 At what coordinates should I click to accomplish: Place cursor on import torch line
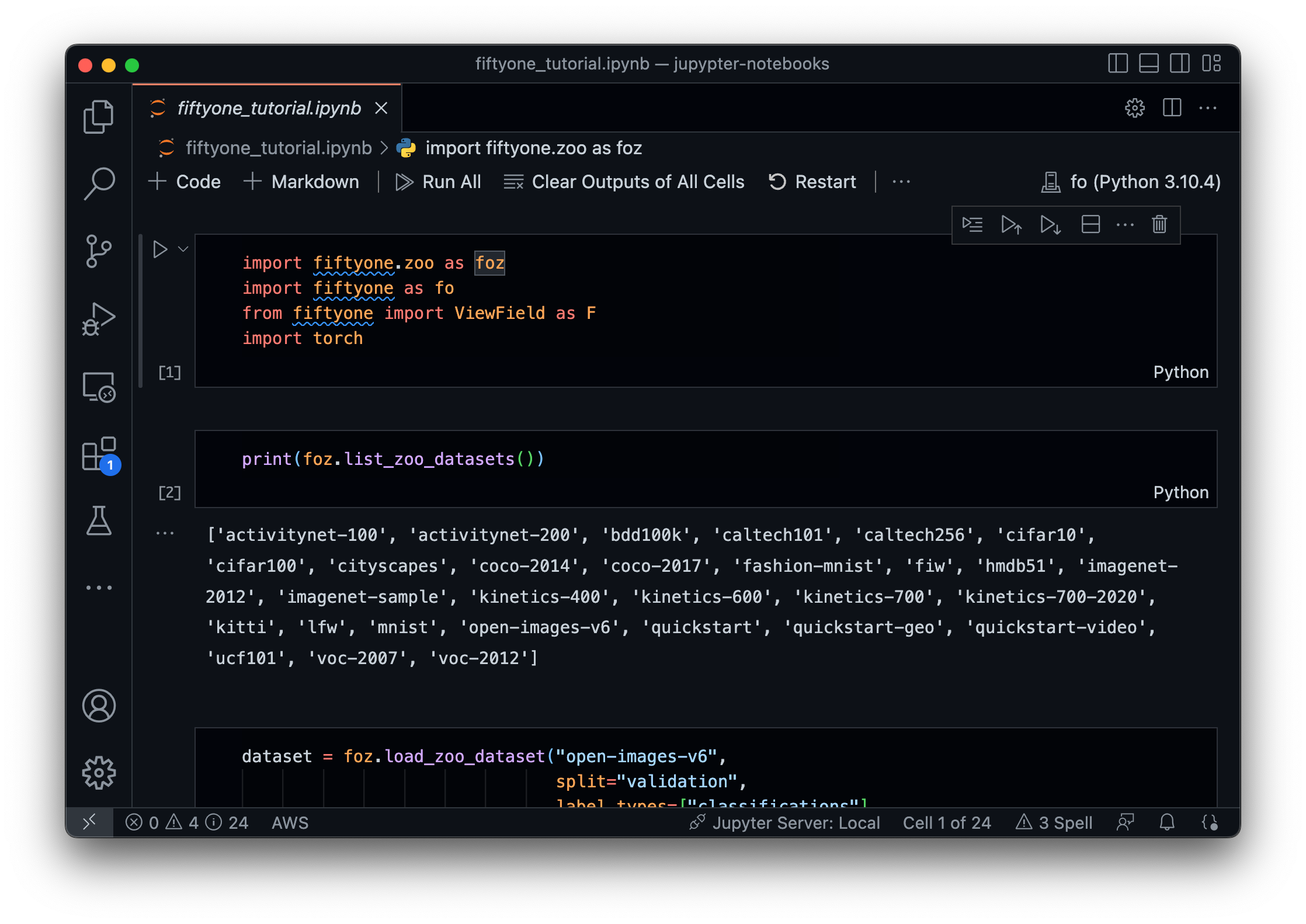[303, 338]
